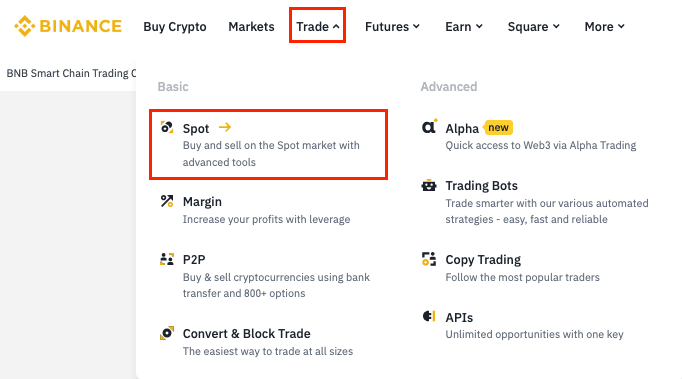Click the yellow arrow beside Spot

click(x=225, y=127)
